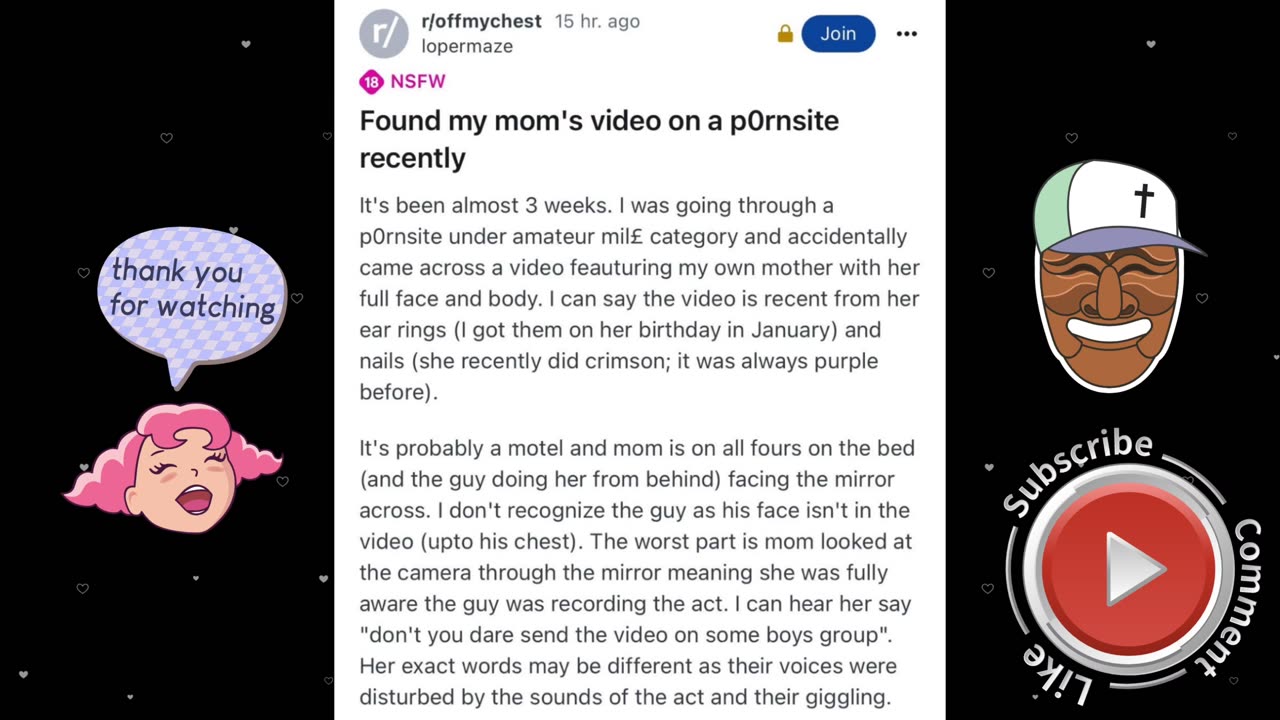Open the post title about mom's video
This screenshot has height=720, width=1280.
pyautogui.click(x=599, y=139)
